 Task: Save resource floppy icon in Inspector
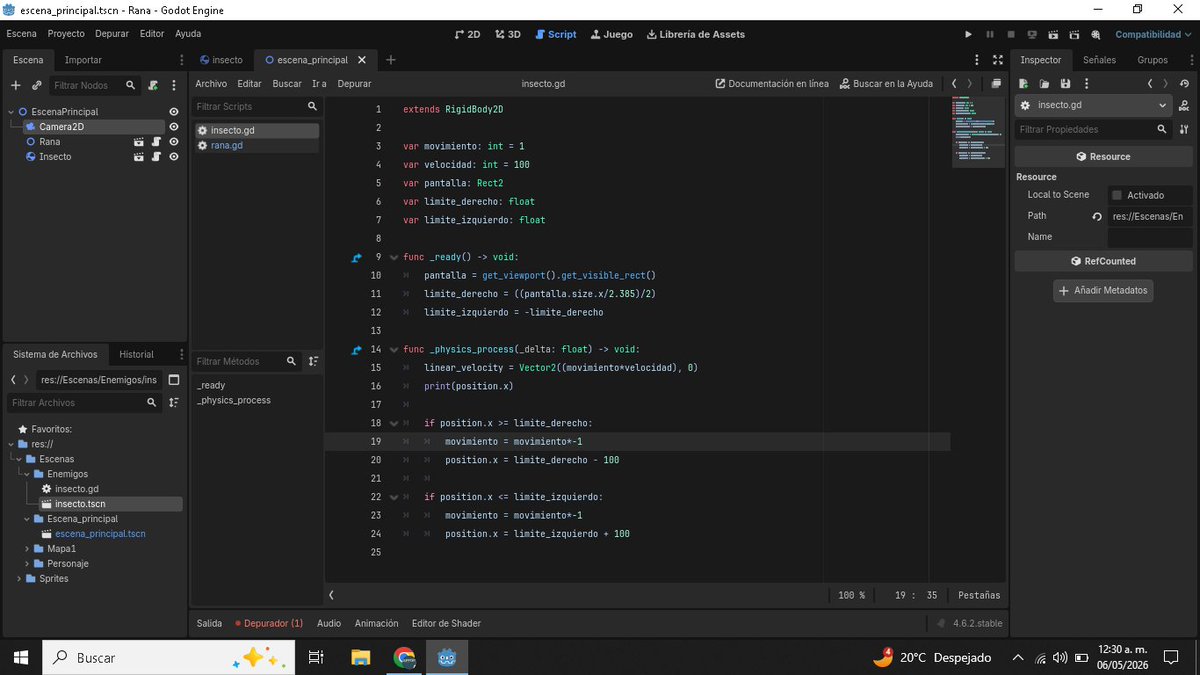[1065, 83]
